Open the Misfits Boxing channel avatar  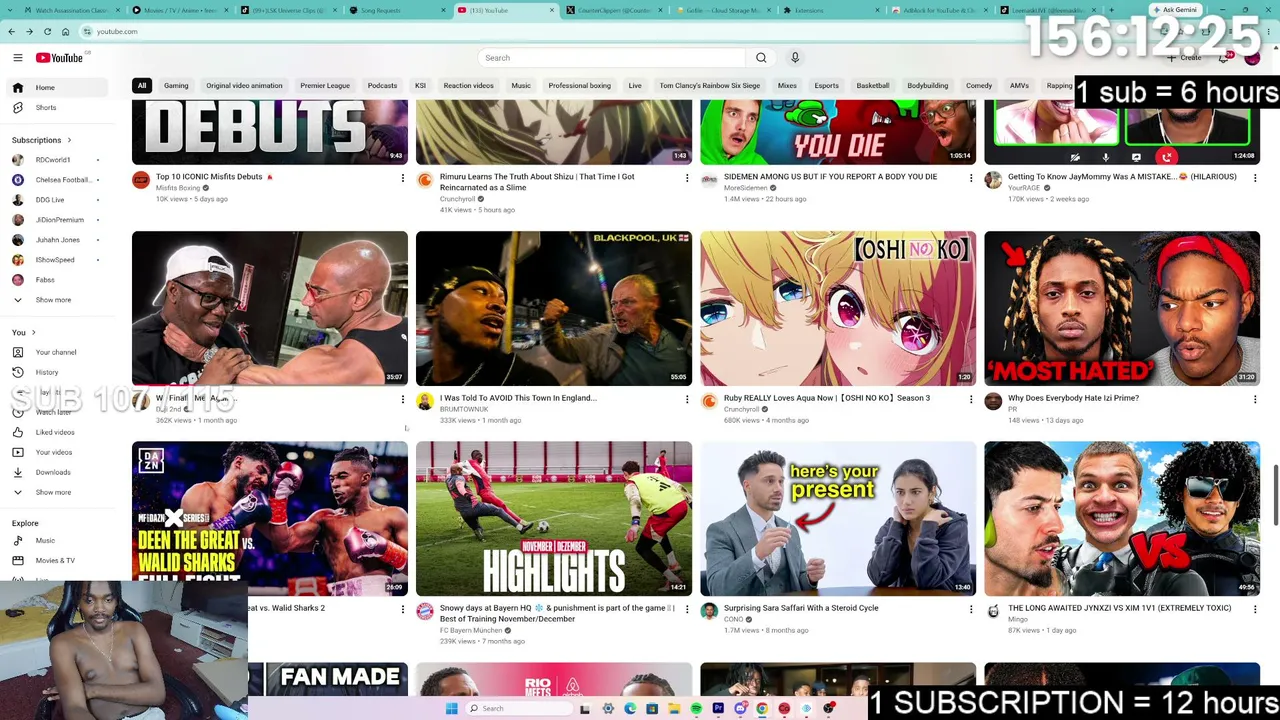pyautogui.click(x=141, y=180)
